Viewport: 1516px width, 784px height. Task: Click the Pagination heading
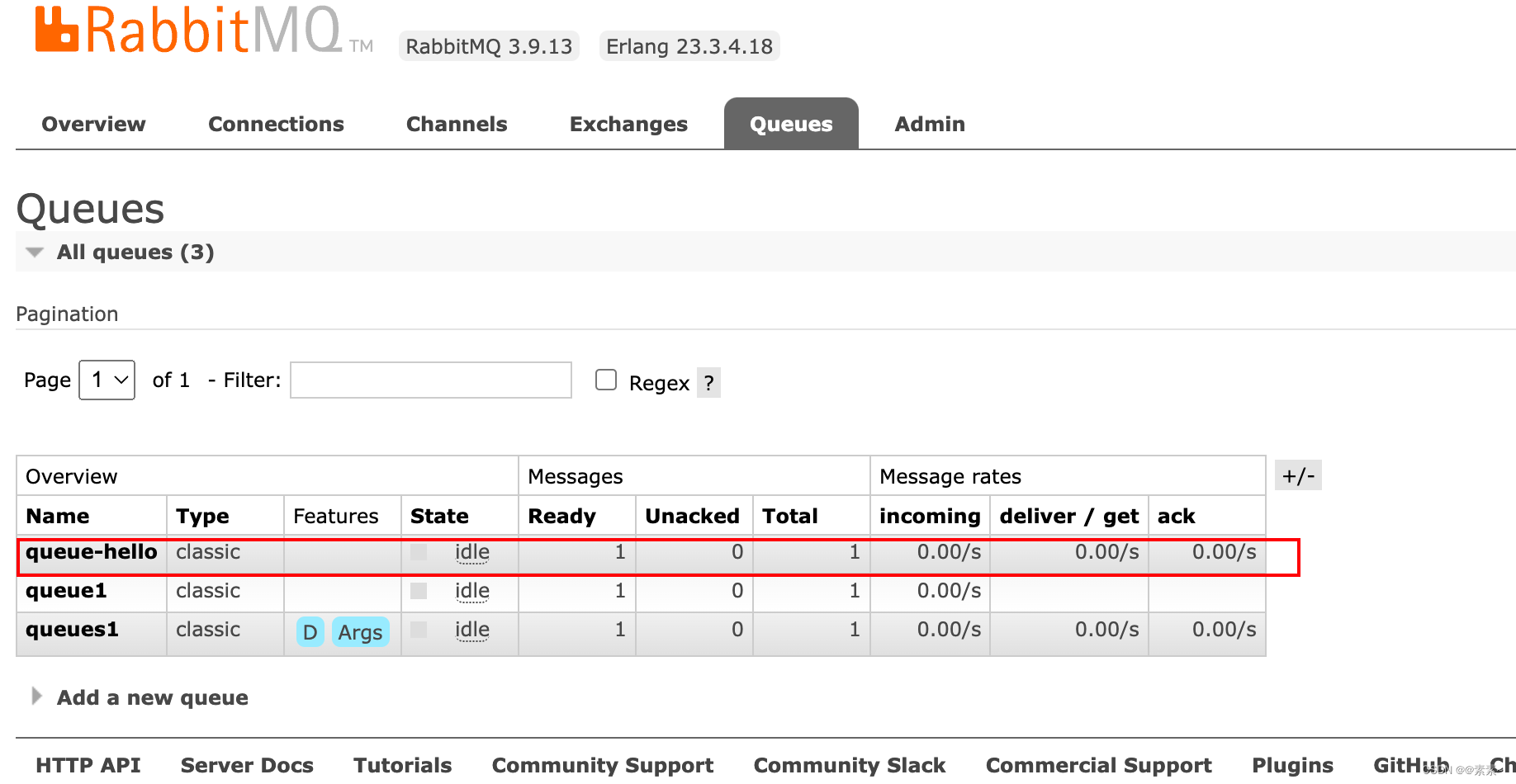click(67, 314)
